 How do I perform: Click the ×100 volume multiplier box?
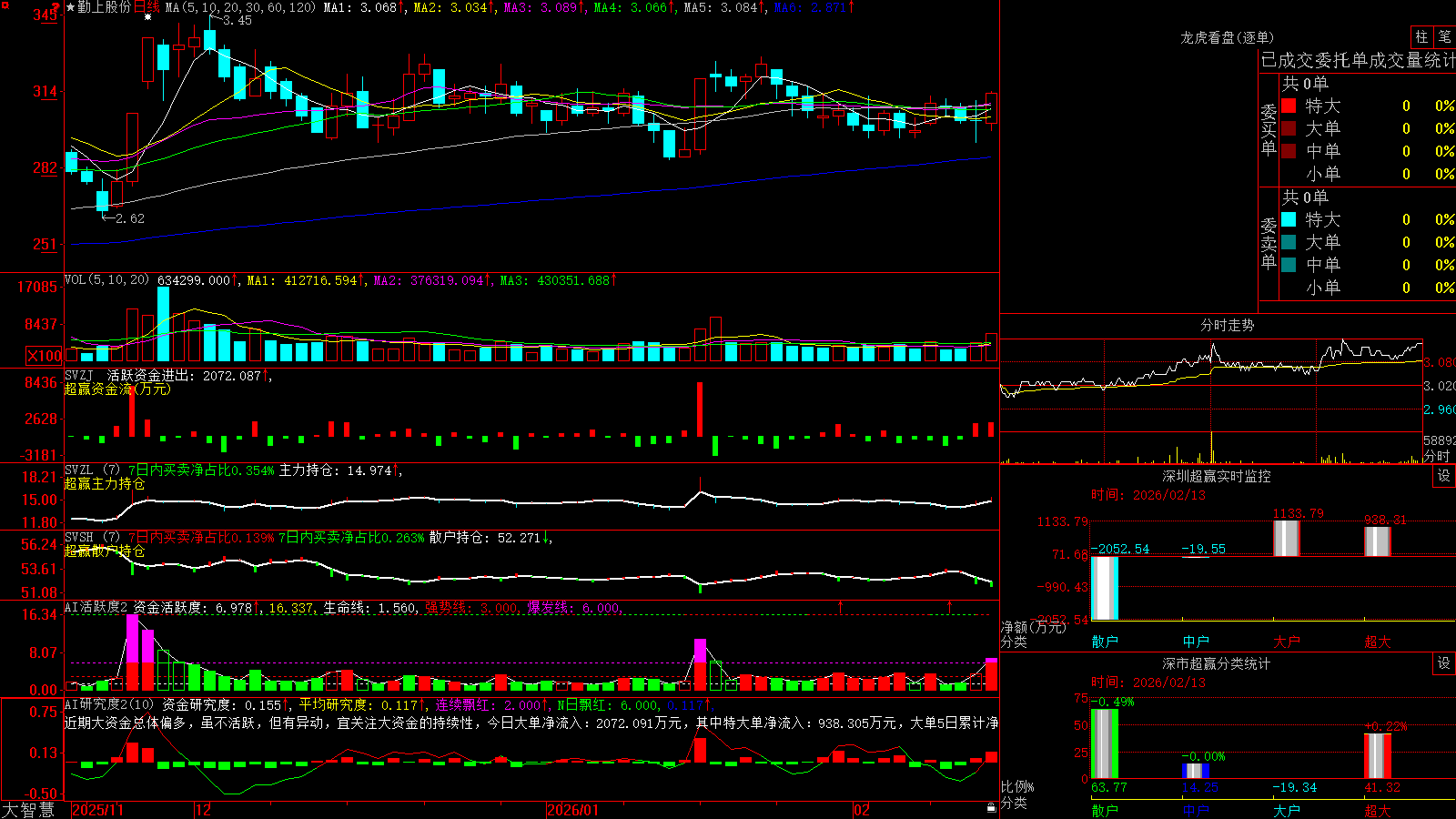[45, 356]
